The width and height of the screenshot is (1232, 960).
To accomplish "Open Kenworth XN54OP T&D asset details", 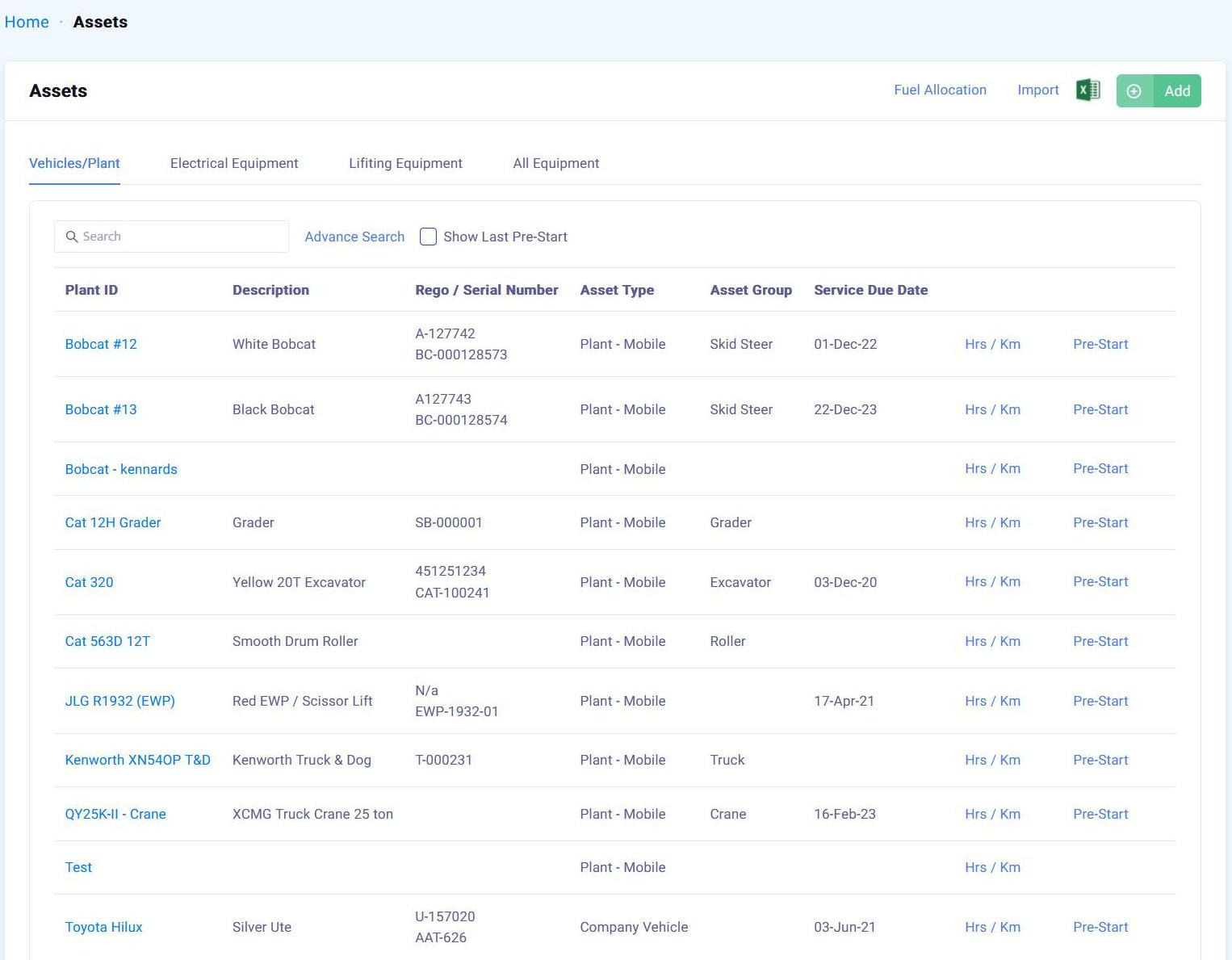I will [137, 760].
